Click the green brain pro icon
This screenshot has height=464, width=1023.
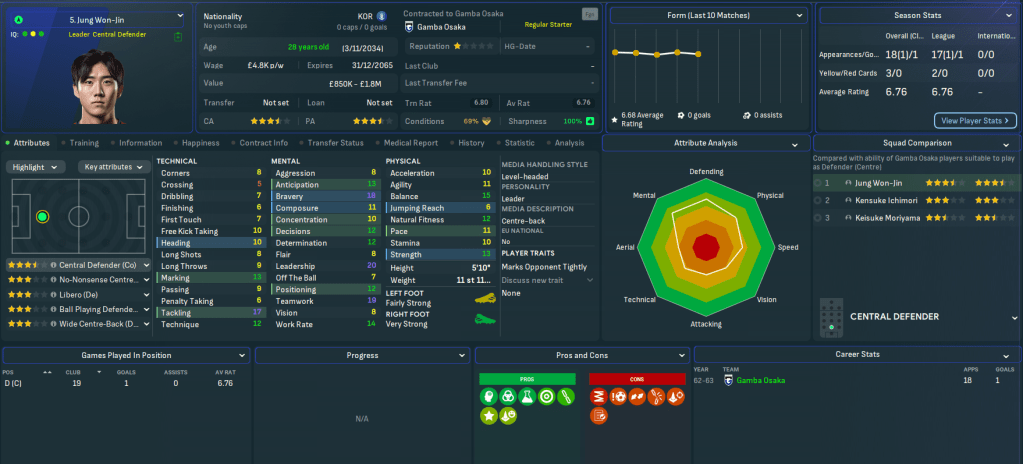(490, 397)
